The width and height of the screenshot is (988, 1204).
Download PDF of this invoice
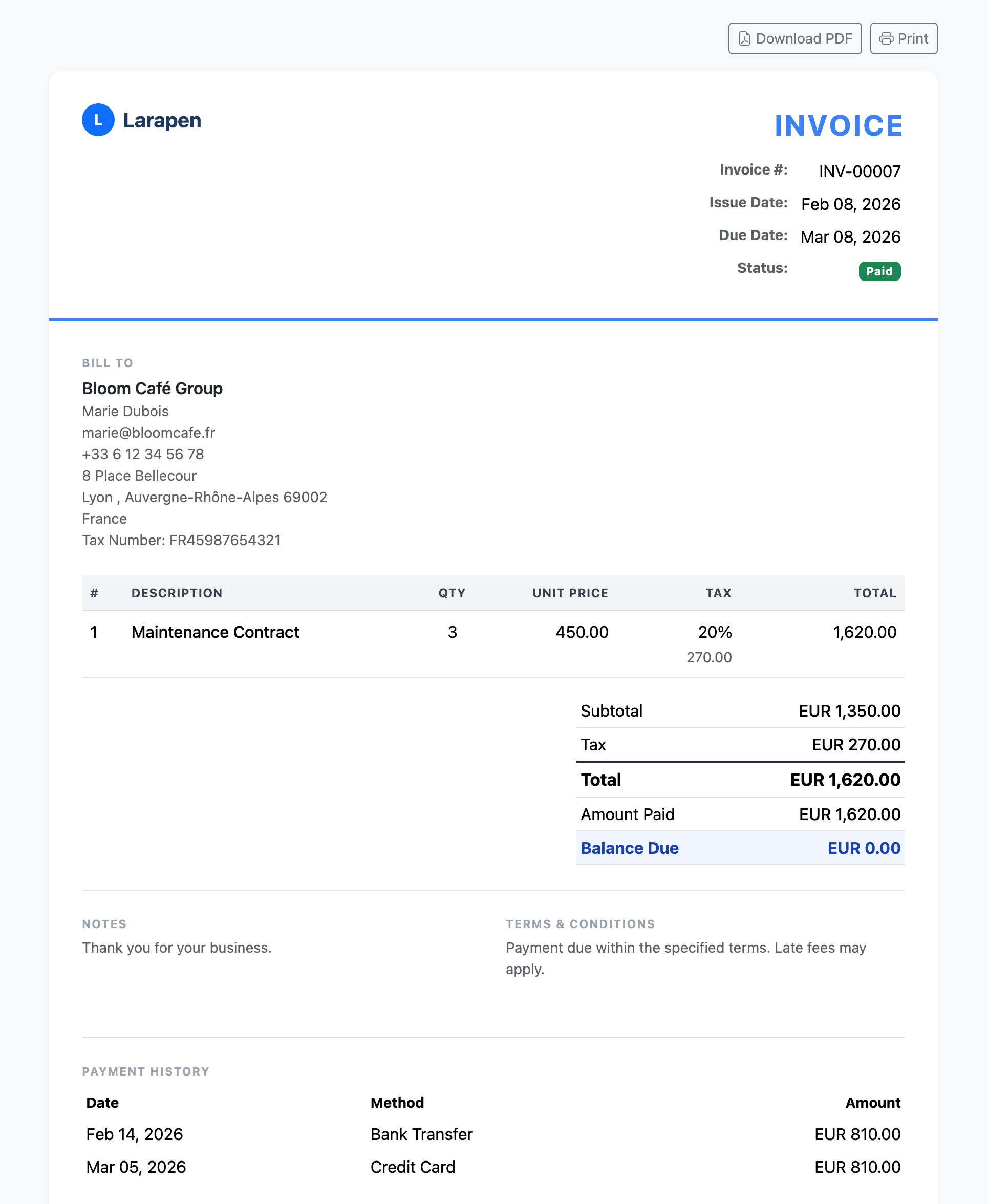(794, 39)
